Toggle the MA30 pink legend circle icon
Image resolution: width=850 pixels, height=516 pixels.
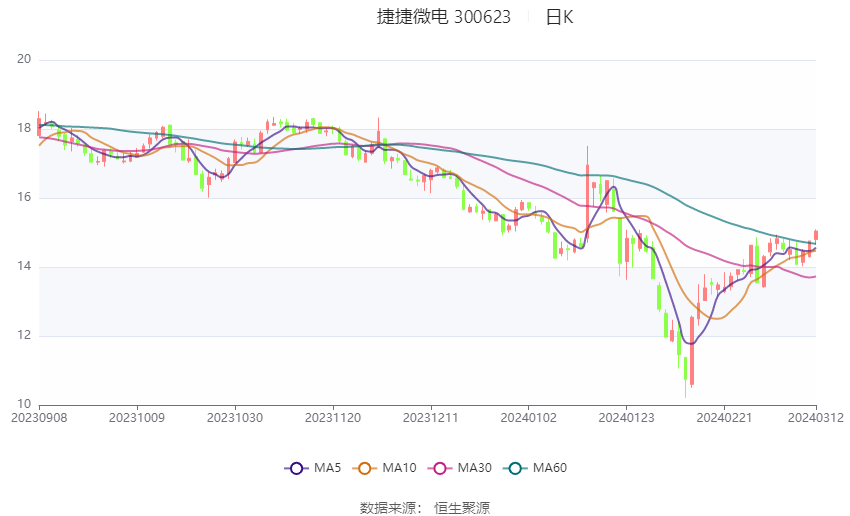pos(440,468)
